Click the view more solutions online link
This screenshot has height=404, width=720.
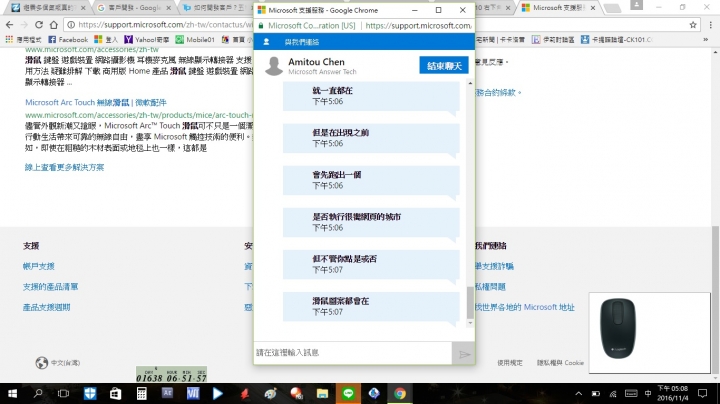coord(64,167)
